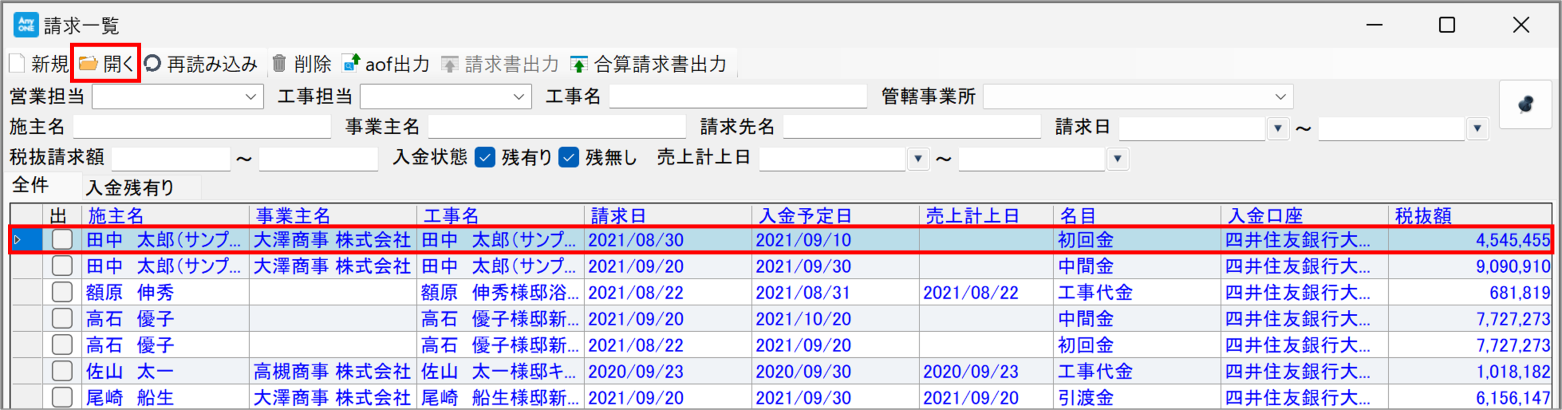Click the 施主名 search input field

coord(201,127)
